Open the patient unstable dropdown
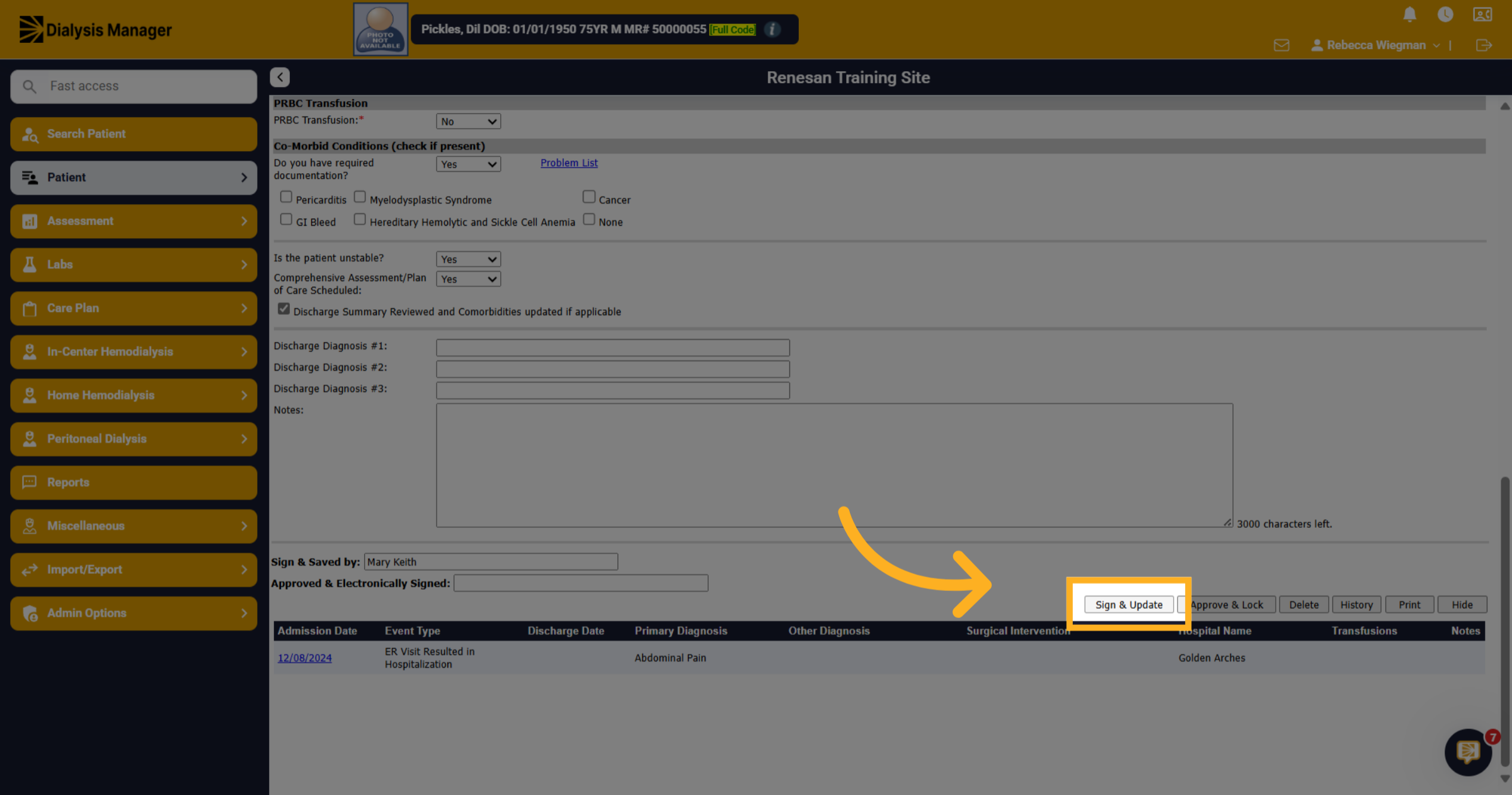The height and width of the screenshot is (795, 1512). coord(468,259)
